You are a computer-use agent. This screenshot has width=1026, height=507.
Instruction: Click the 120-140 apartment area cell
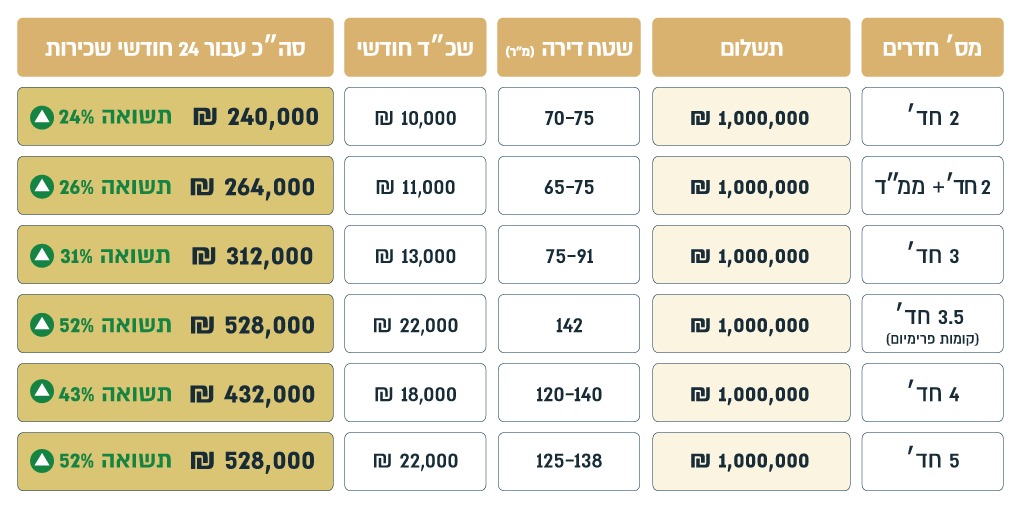point(569,393)
